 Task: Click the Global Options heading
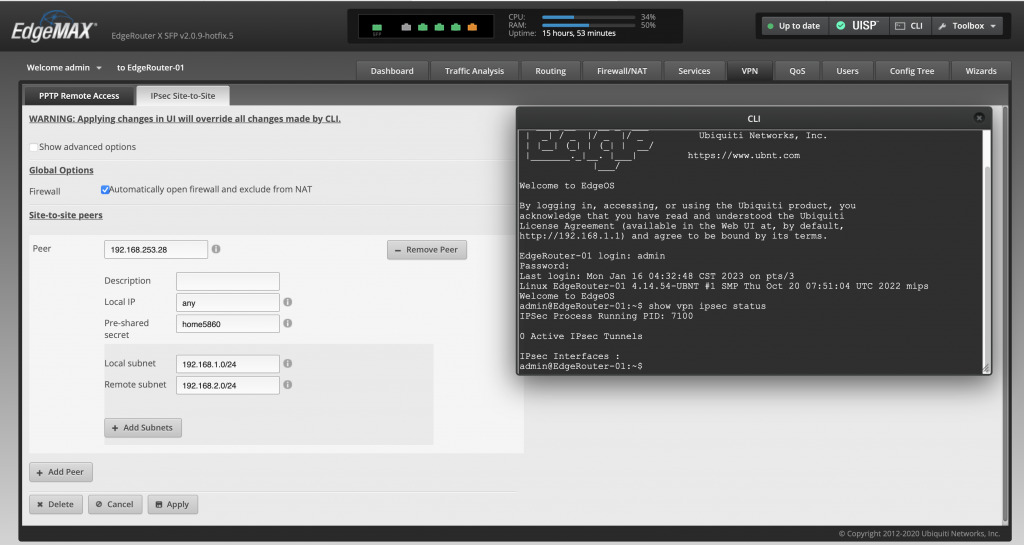[x=61, y=170]
